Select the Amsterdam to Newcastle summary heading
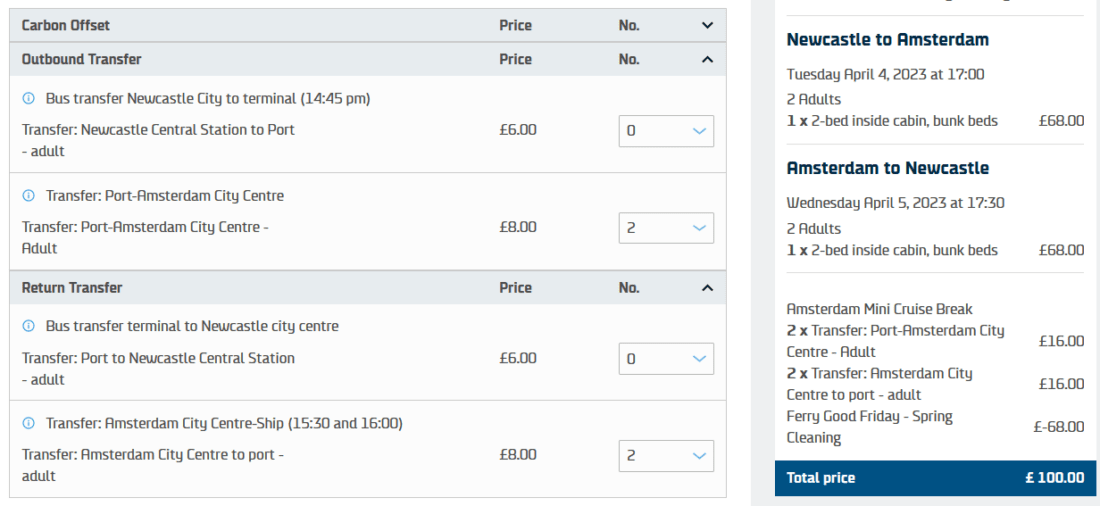 (x=887, y=168)
